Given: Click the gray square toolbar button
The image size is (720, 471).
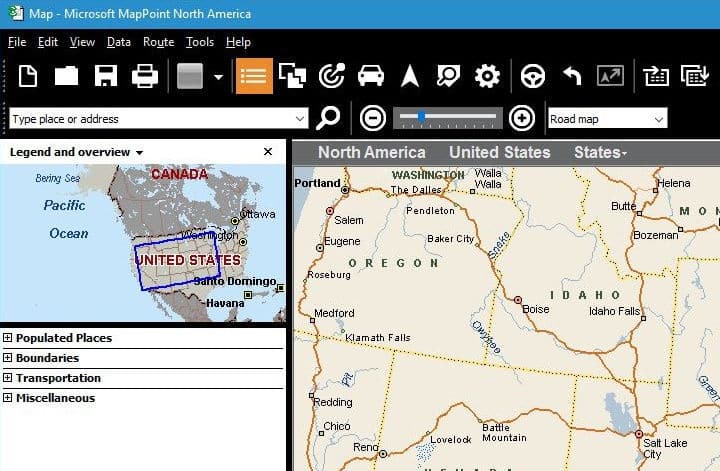Looking at the screenshot, I should click(x=190, y=76).
